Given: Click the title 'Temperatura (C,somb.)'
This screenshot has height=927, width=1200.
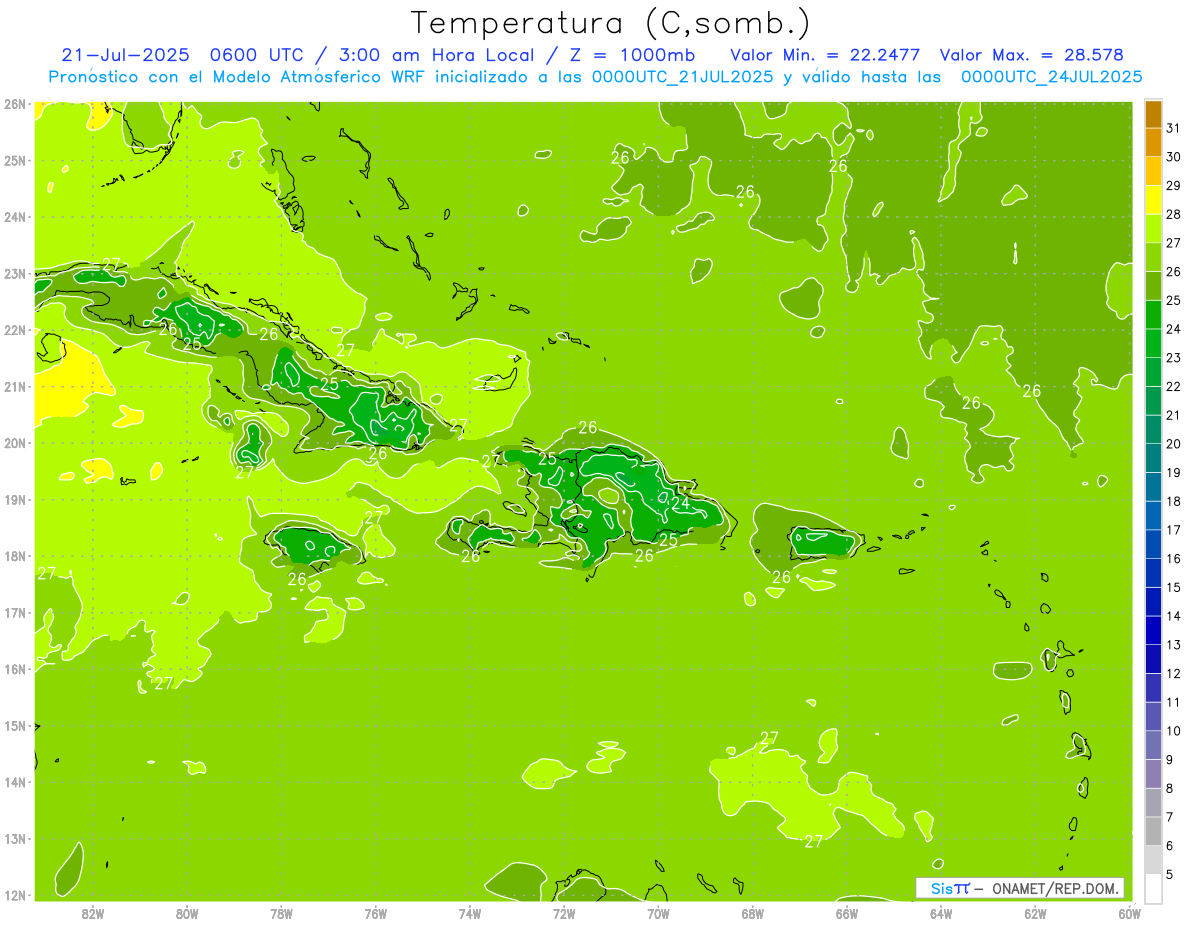Looking at the screenshot, I should click(x=611, y=23).
